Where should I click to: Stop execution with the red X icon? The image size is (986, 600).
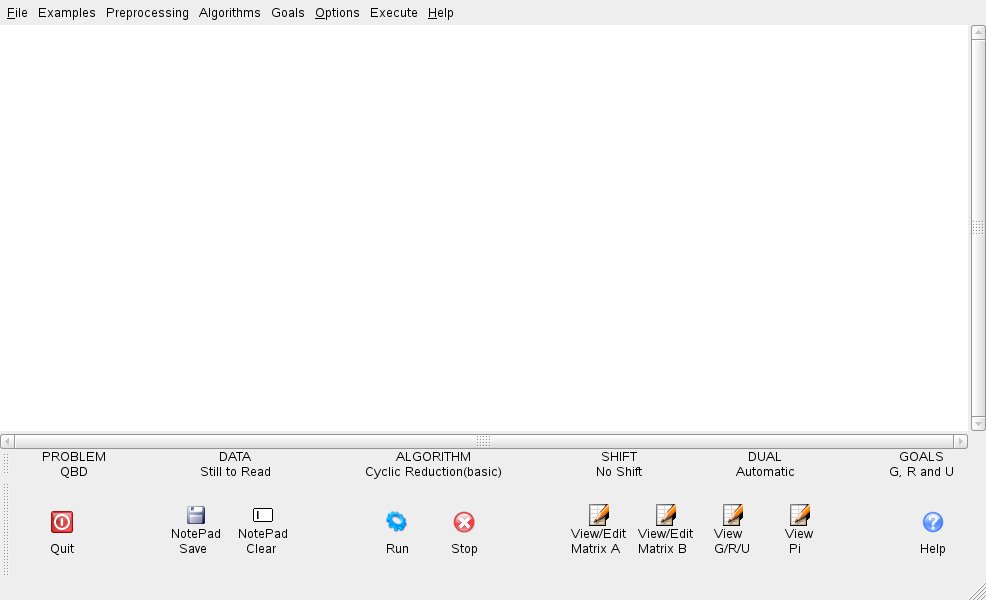coord(464,521)
